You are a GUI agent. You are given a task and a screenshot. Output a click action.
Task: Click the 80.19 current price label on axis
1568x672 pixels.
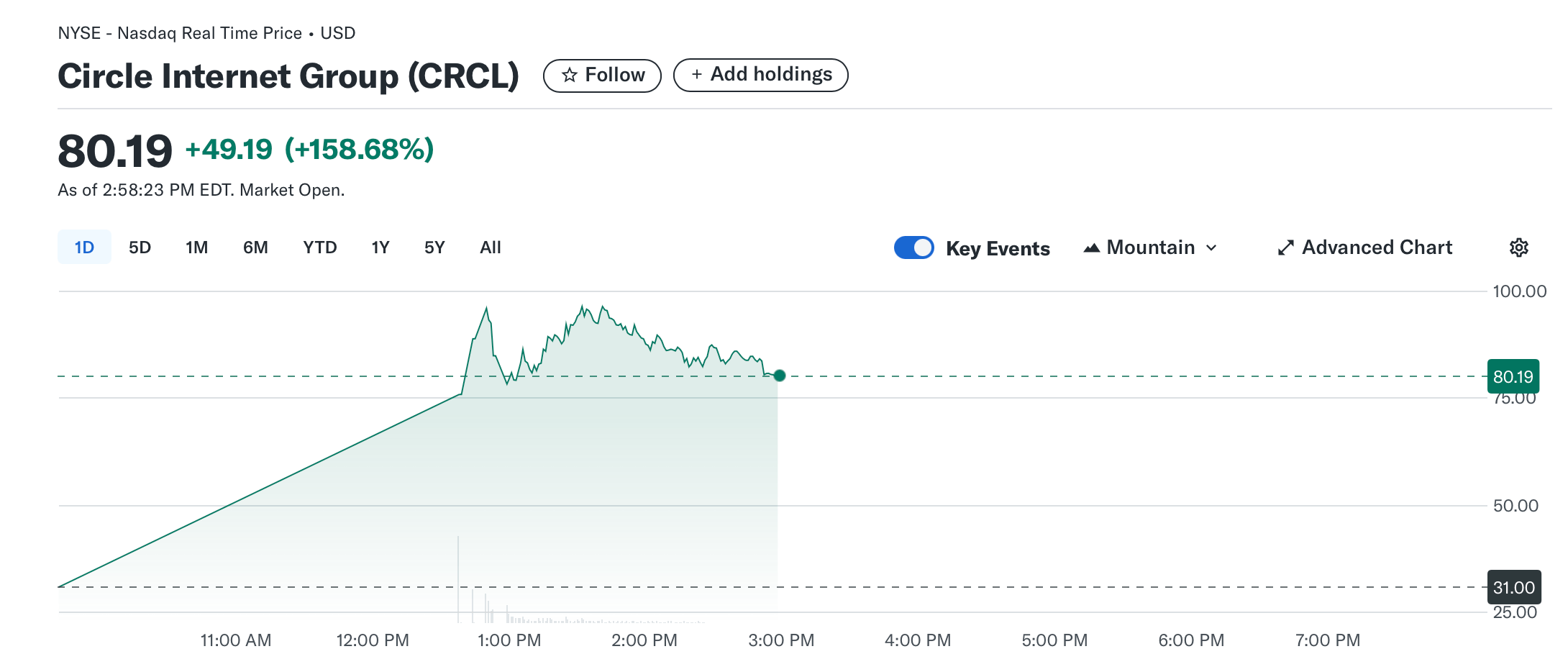[x=1513, y=376]
